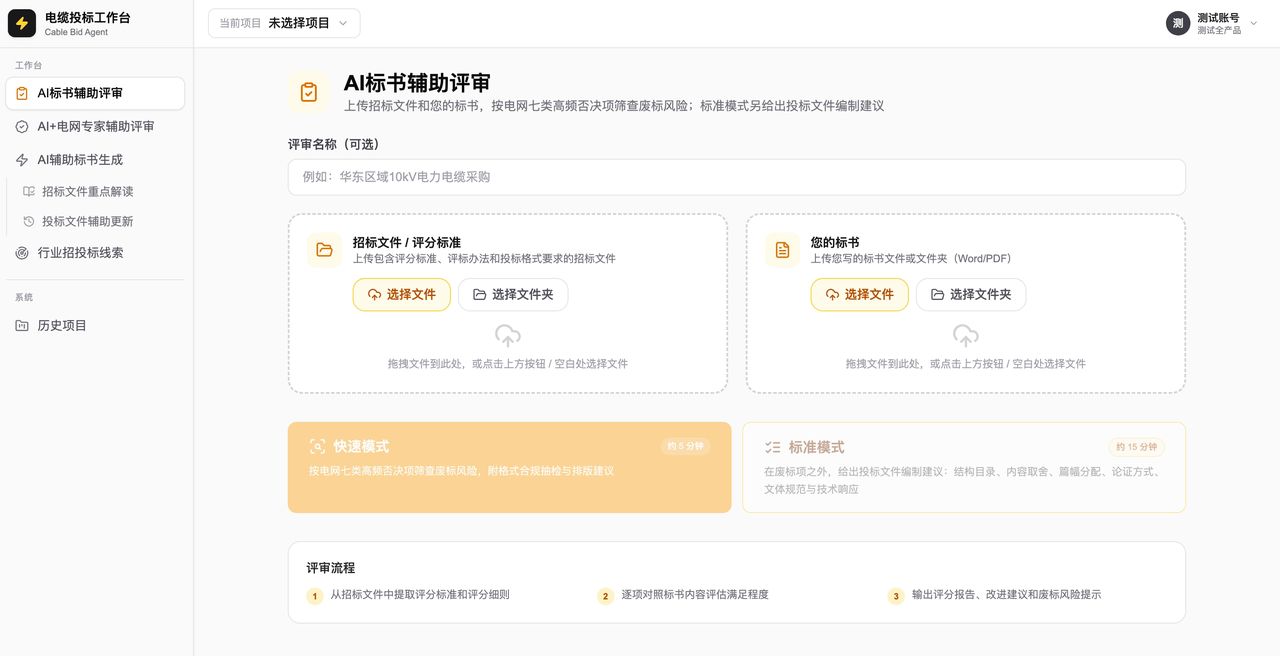The width and height of the screenshot is (1280, 656).
Task: Focus the 评审名称 input field
Action: click(x=737, y=177)
